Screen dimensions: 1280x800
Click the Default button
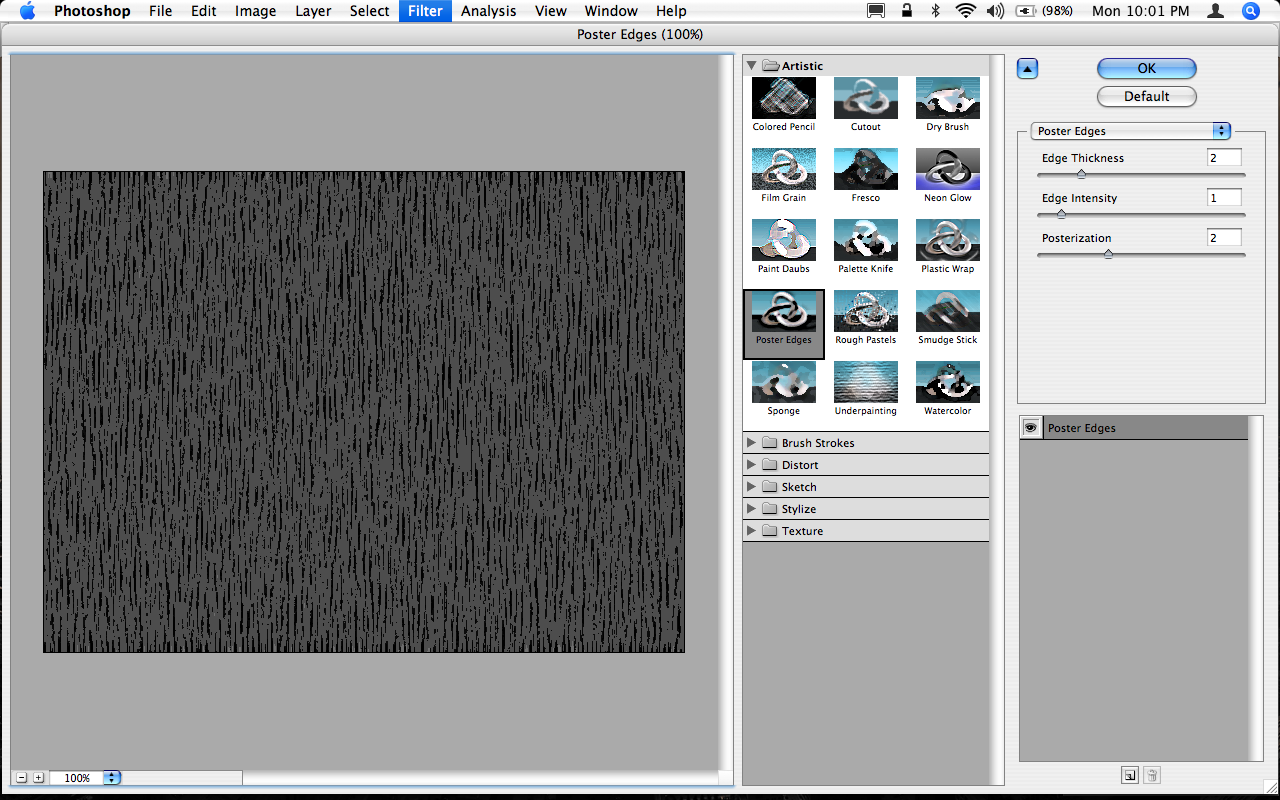point(1147,96)
